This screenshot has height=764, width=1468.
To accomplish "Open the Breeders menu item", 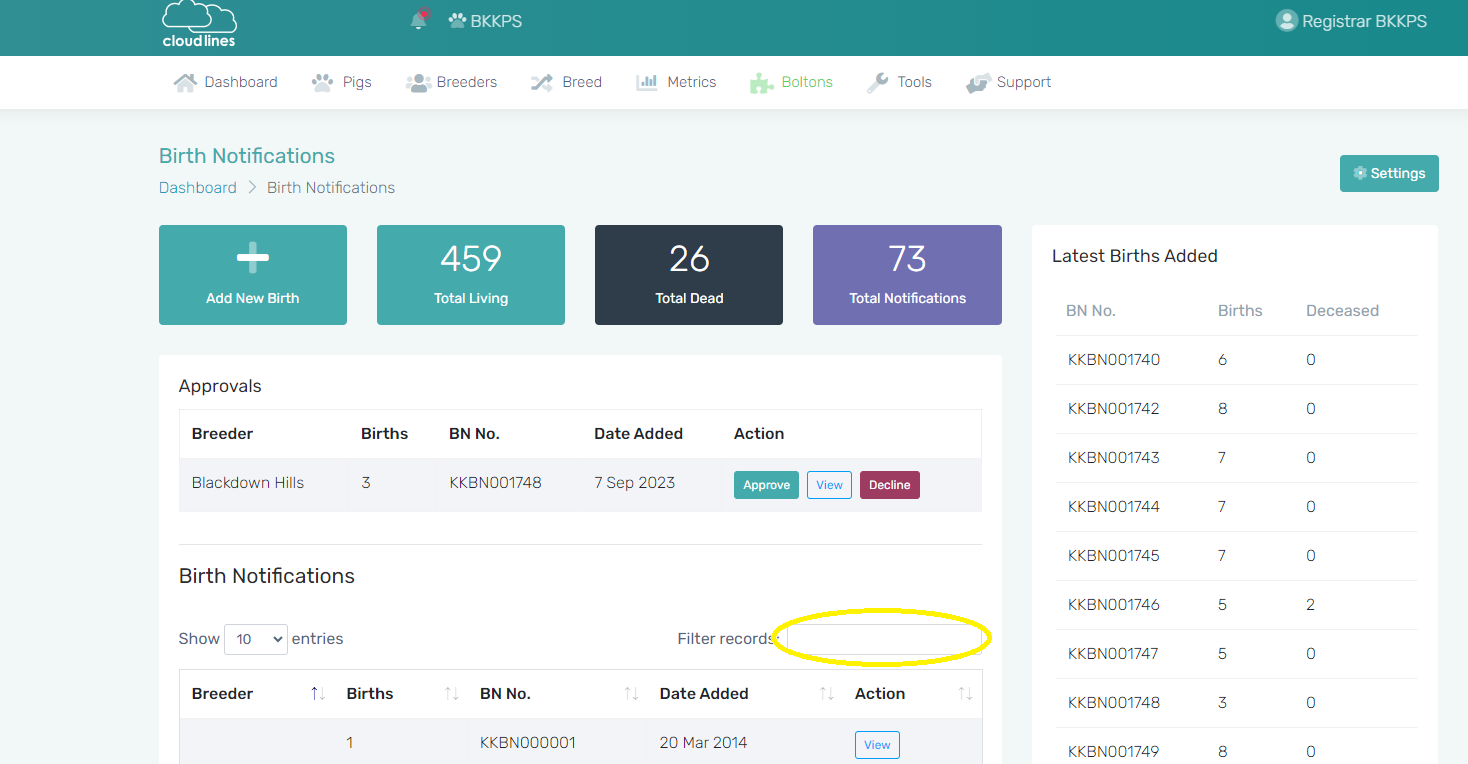I will [467, 83].
